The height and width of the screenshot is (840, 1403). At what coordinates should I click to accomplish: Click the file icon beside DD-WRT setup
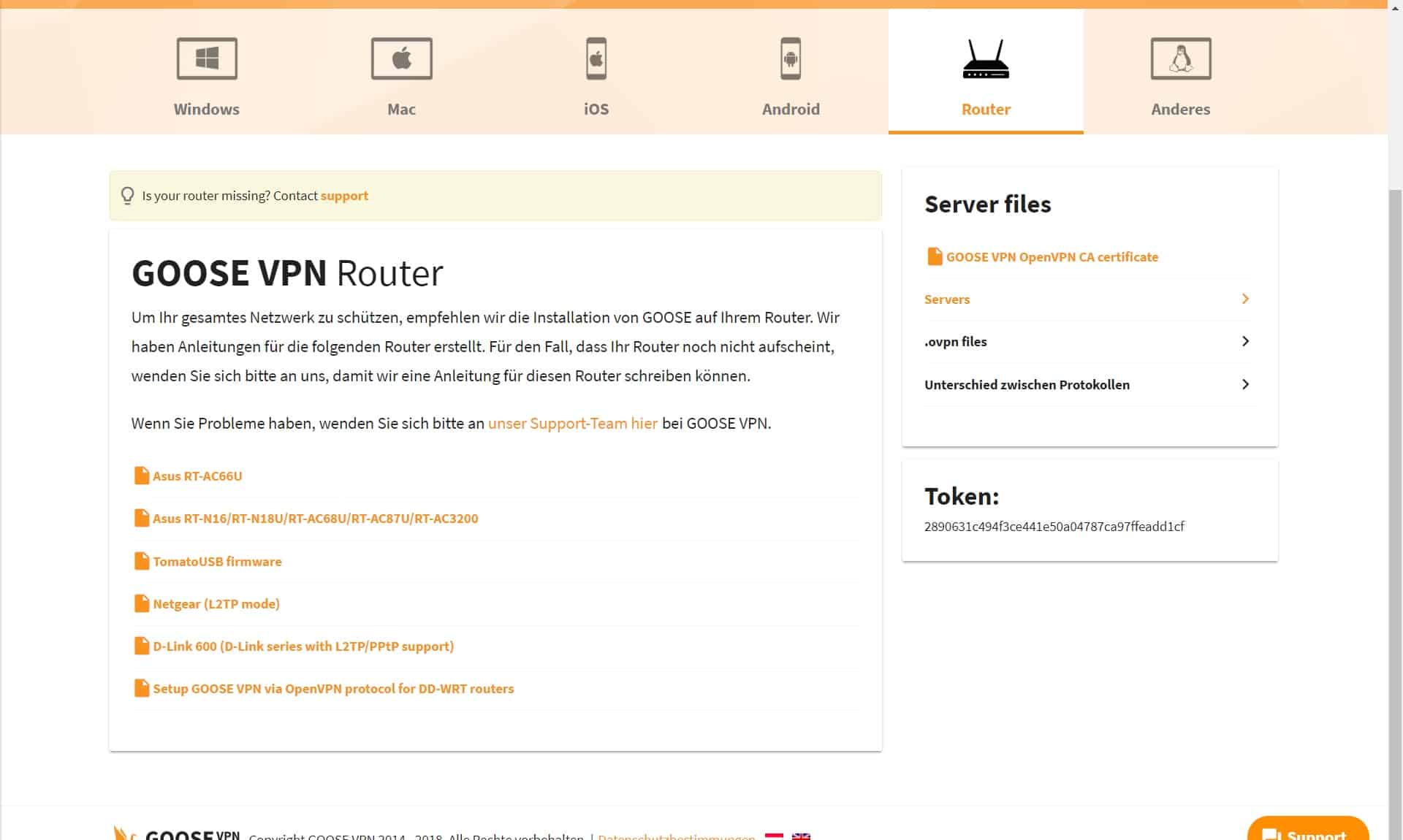pos(142,688)
